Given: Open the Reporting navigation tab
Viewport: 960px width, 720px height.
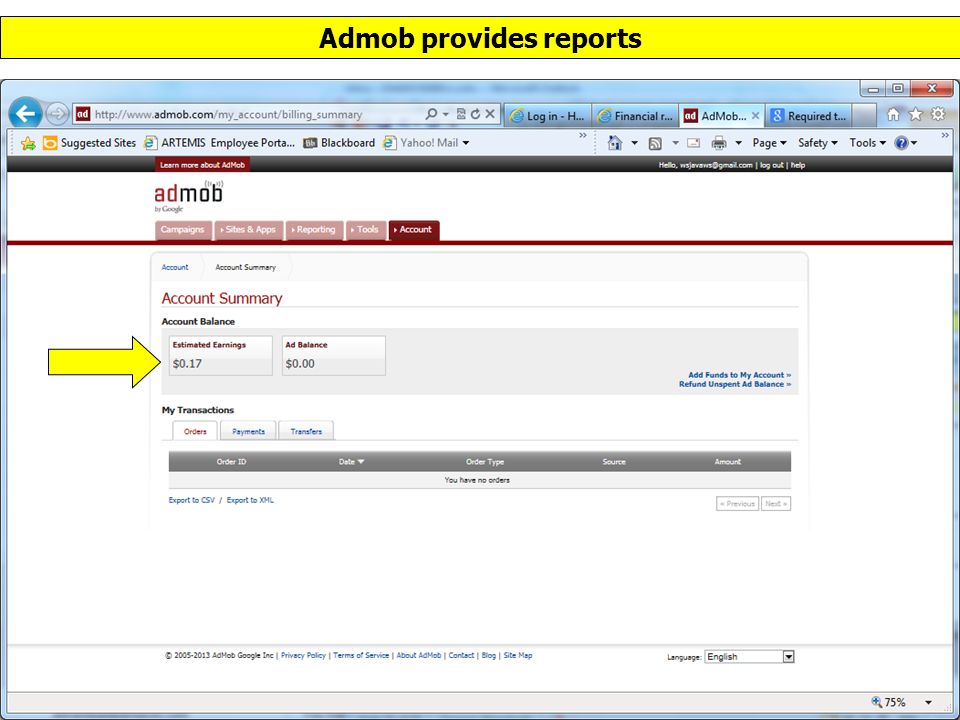Looking at the screenshot, I should coord(314,230).
